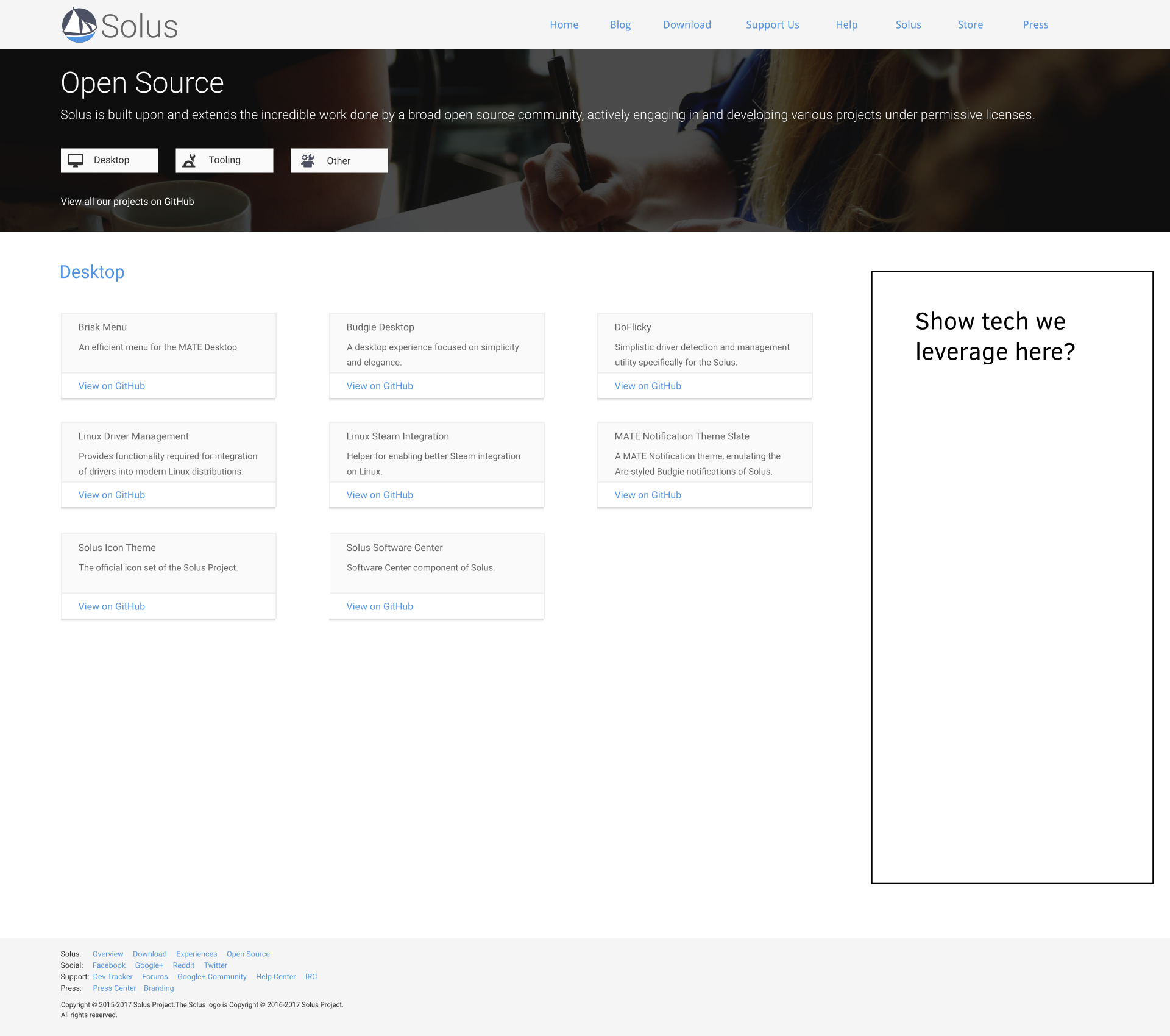
Task: Open the Press Center footer link
Action: (x=115, y=988)
